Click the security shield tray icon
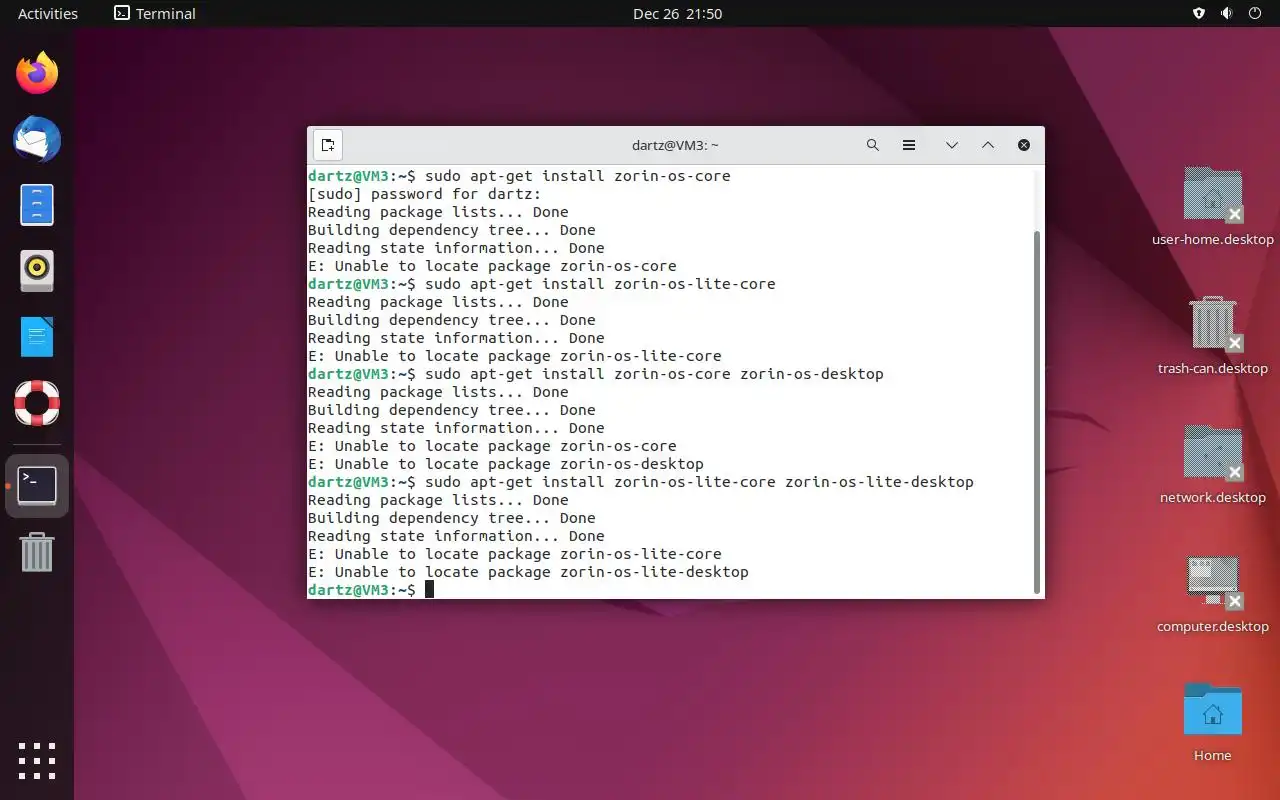The width and height of the screenshot is (1280, 800). 1199,14
